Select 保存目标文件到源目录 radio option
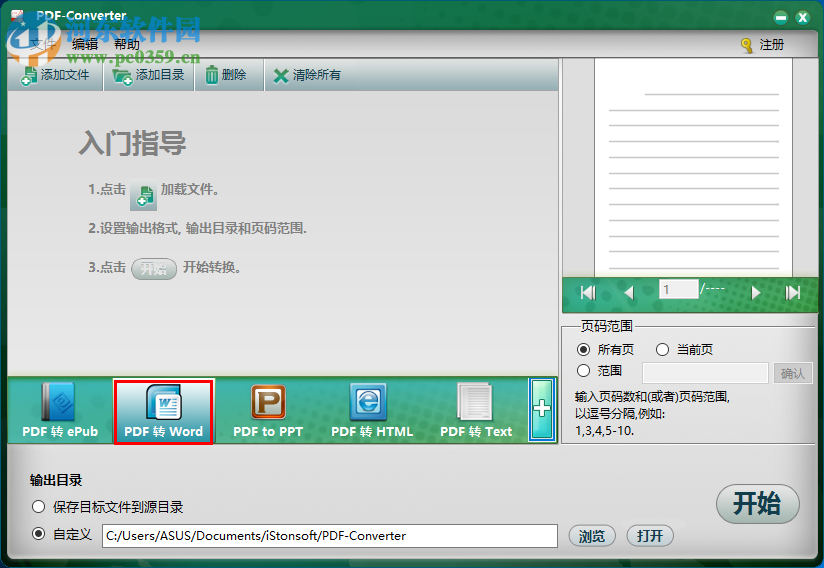The height and width of the screenshot is (568, 824). [38, 507]
